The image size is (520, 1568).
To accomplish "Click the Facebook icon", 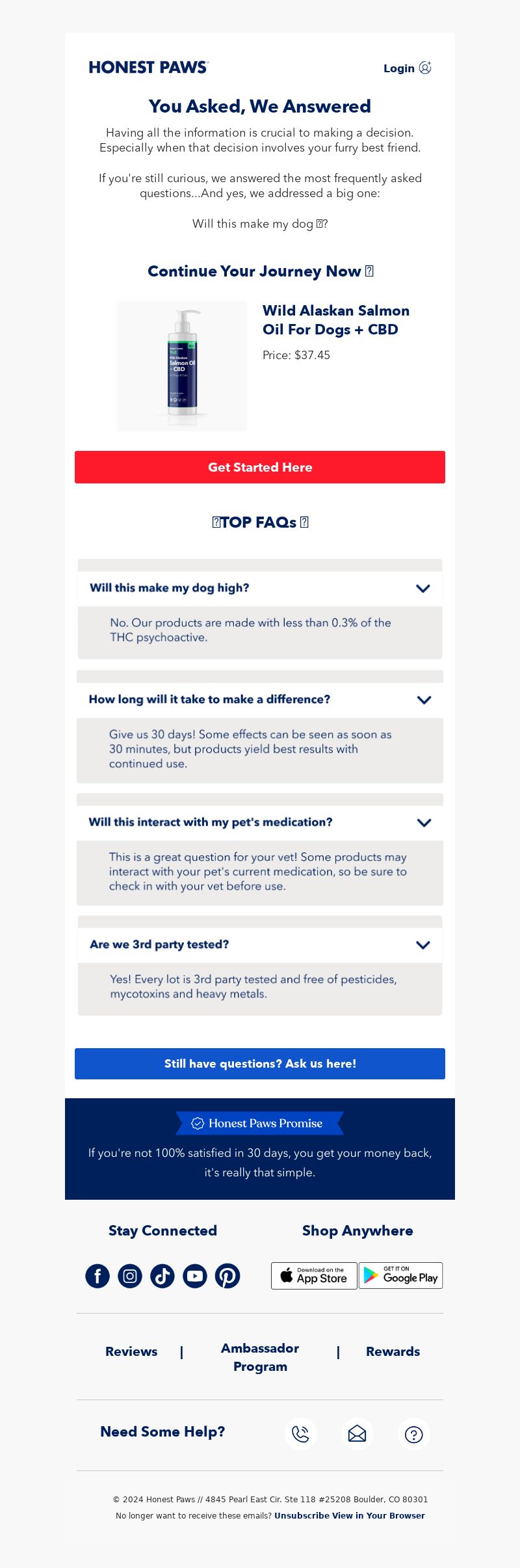I will pos(97,1276).
